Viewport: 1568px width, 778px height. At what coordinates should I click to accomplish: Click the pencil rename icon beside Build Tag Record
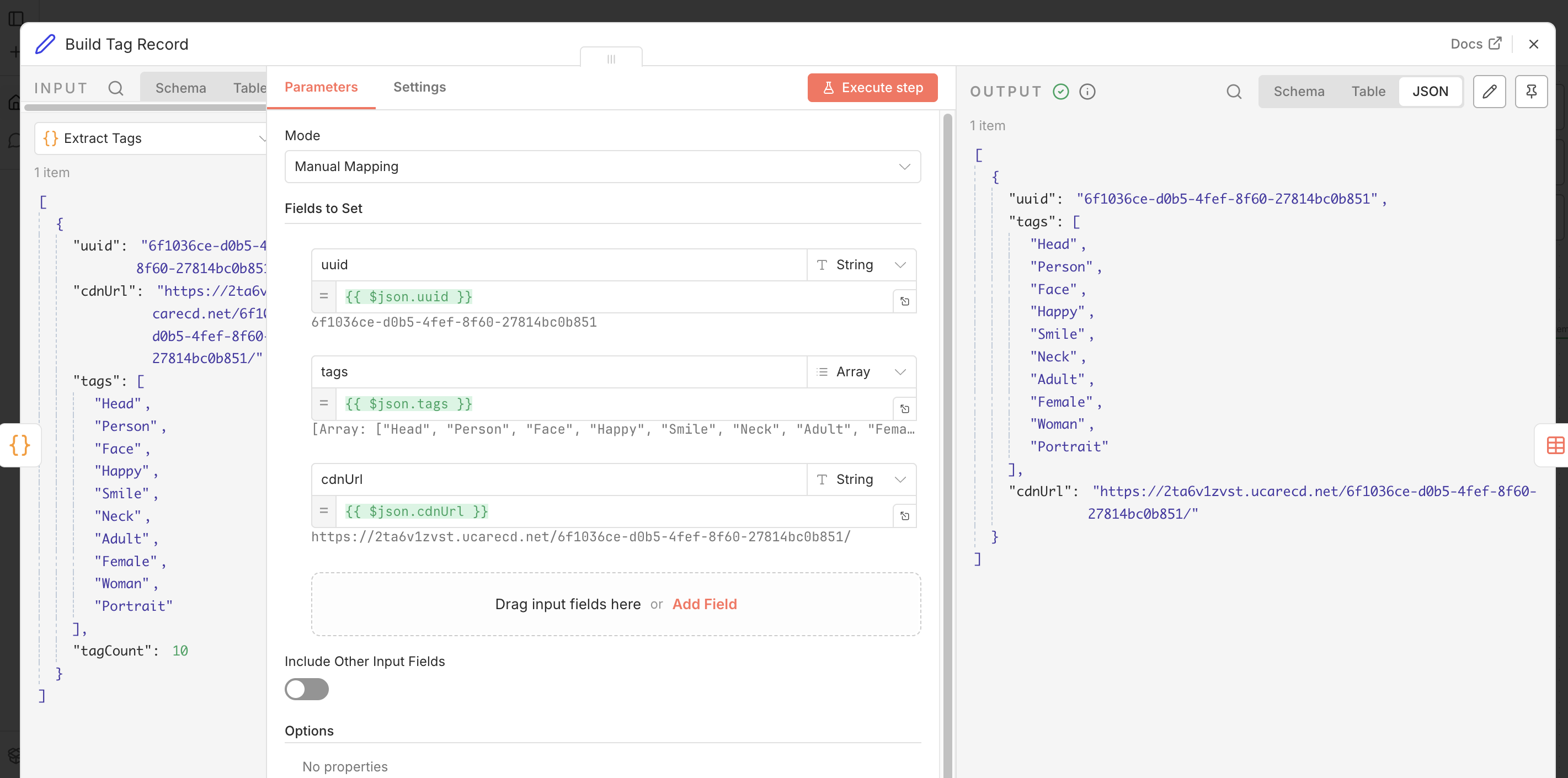tap(45, 45)
